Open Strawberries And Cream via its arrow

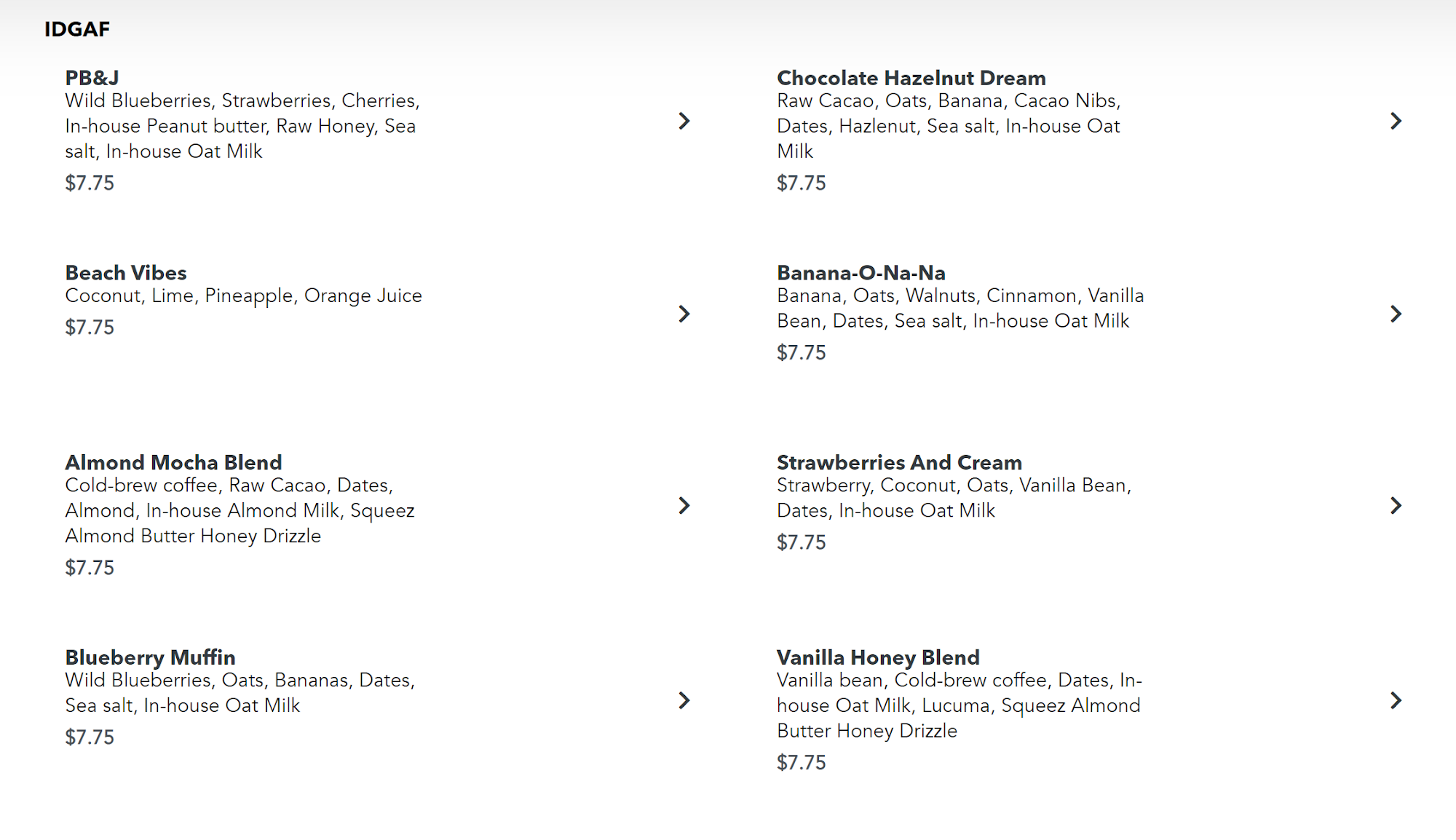coord(1395,505)
